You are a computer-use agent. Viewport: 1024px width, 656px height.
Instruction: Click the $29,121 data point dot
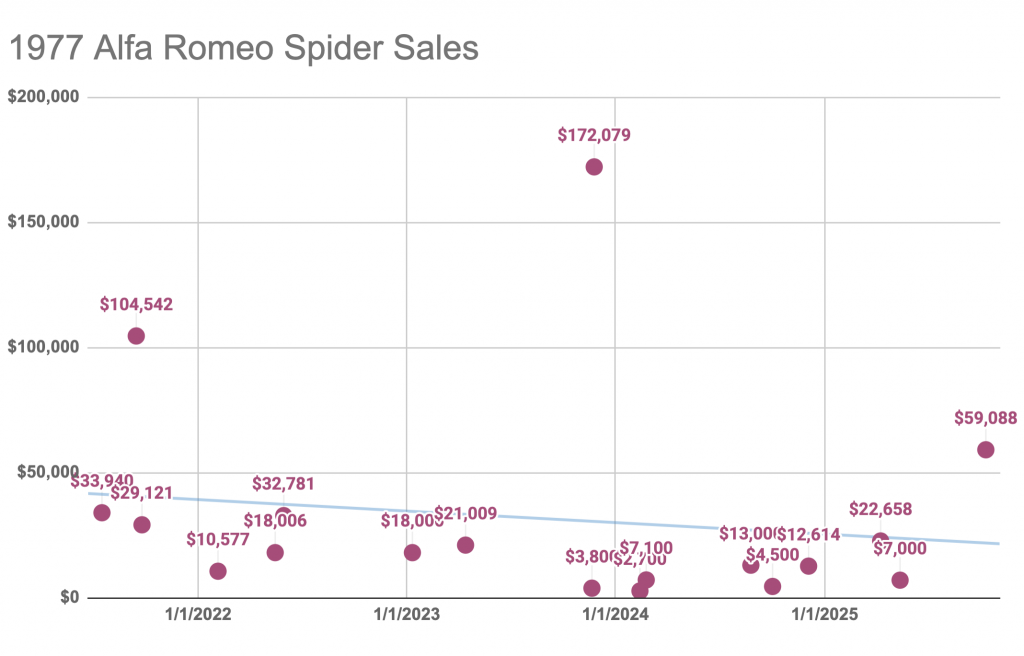pyautogui.click(x=142, y=525)
